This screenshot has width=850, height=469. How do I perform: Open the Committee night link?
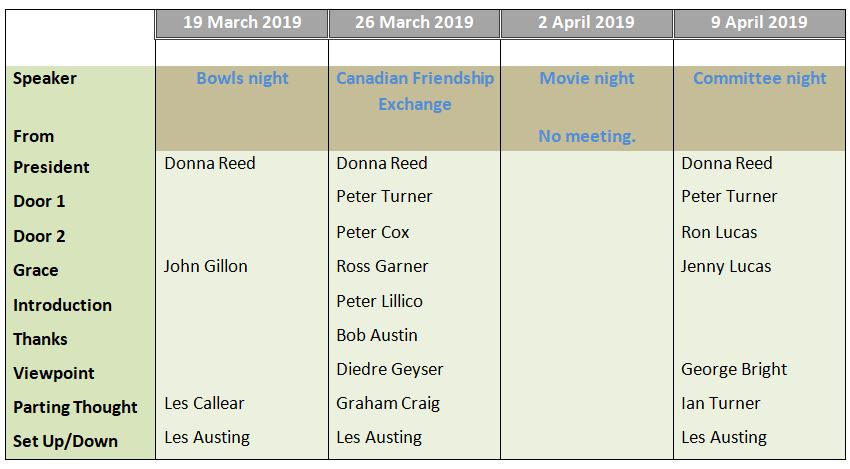click(x=759, y=78)
